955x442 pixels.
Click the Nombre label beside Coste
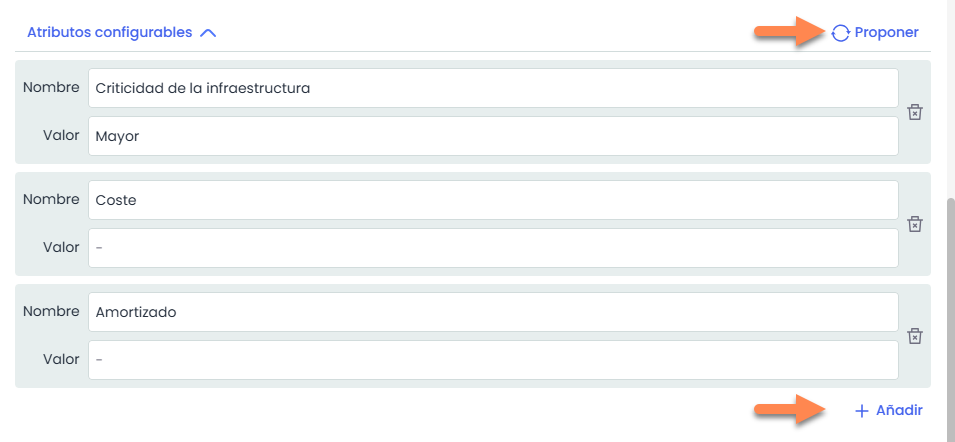click(52, 199)
